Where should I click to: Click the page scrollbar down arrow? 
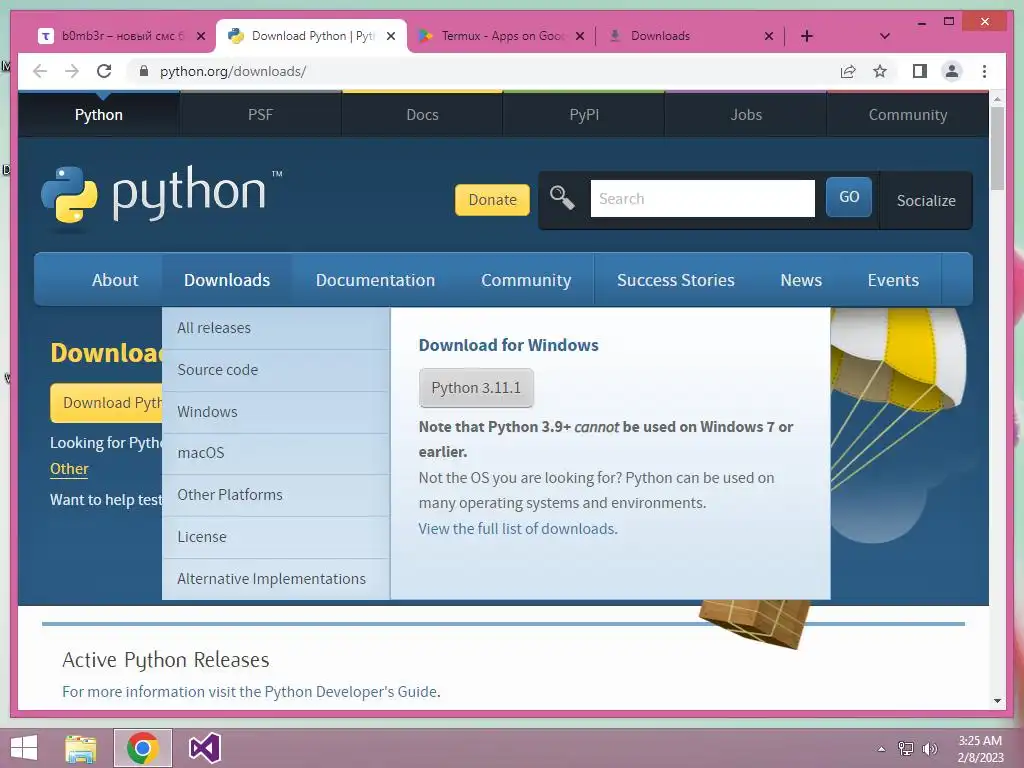(997, 701)
